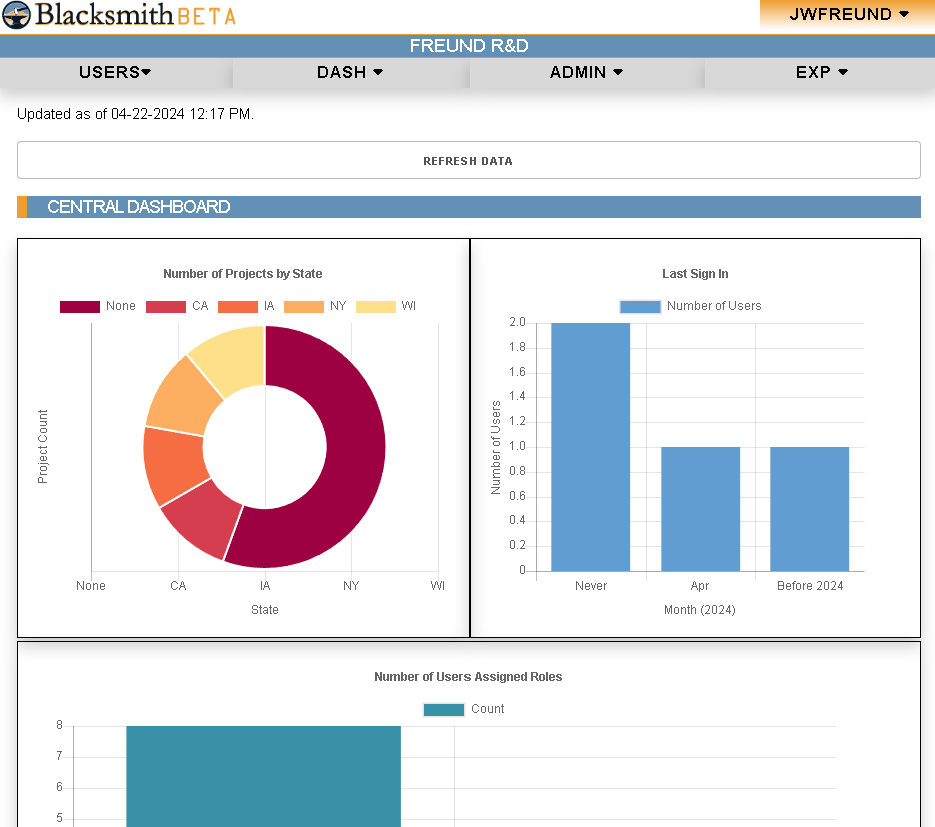Hide the IA series via legend
Screen dimensions: 935x827
[x=238, y=306]
